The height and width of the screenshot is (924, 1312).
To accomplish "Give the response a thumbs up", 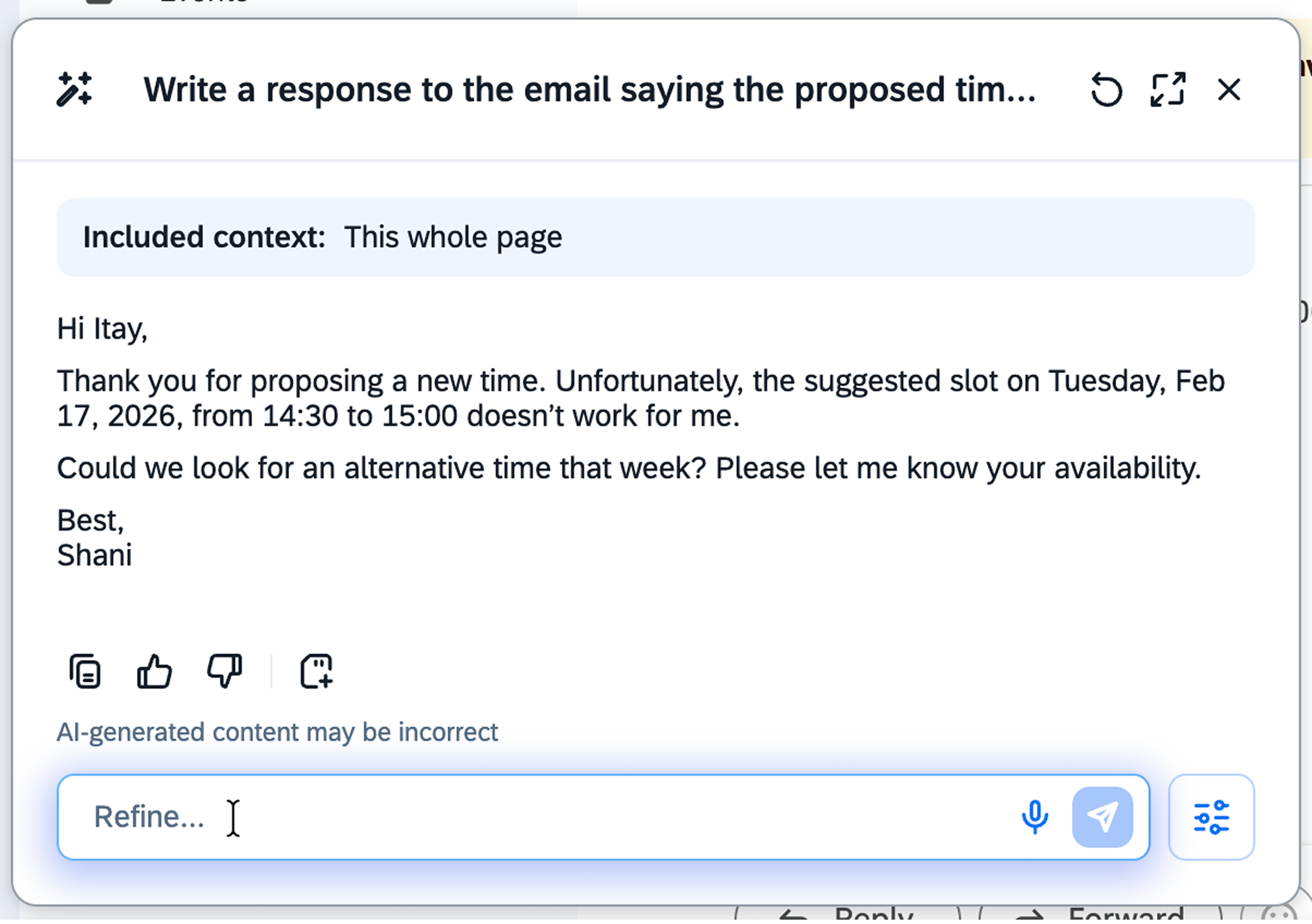I will pyautogui.click(x=154, y=671).
